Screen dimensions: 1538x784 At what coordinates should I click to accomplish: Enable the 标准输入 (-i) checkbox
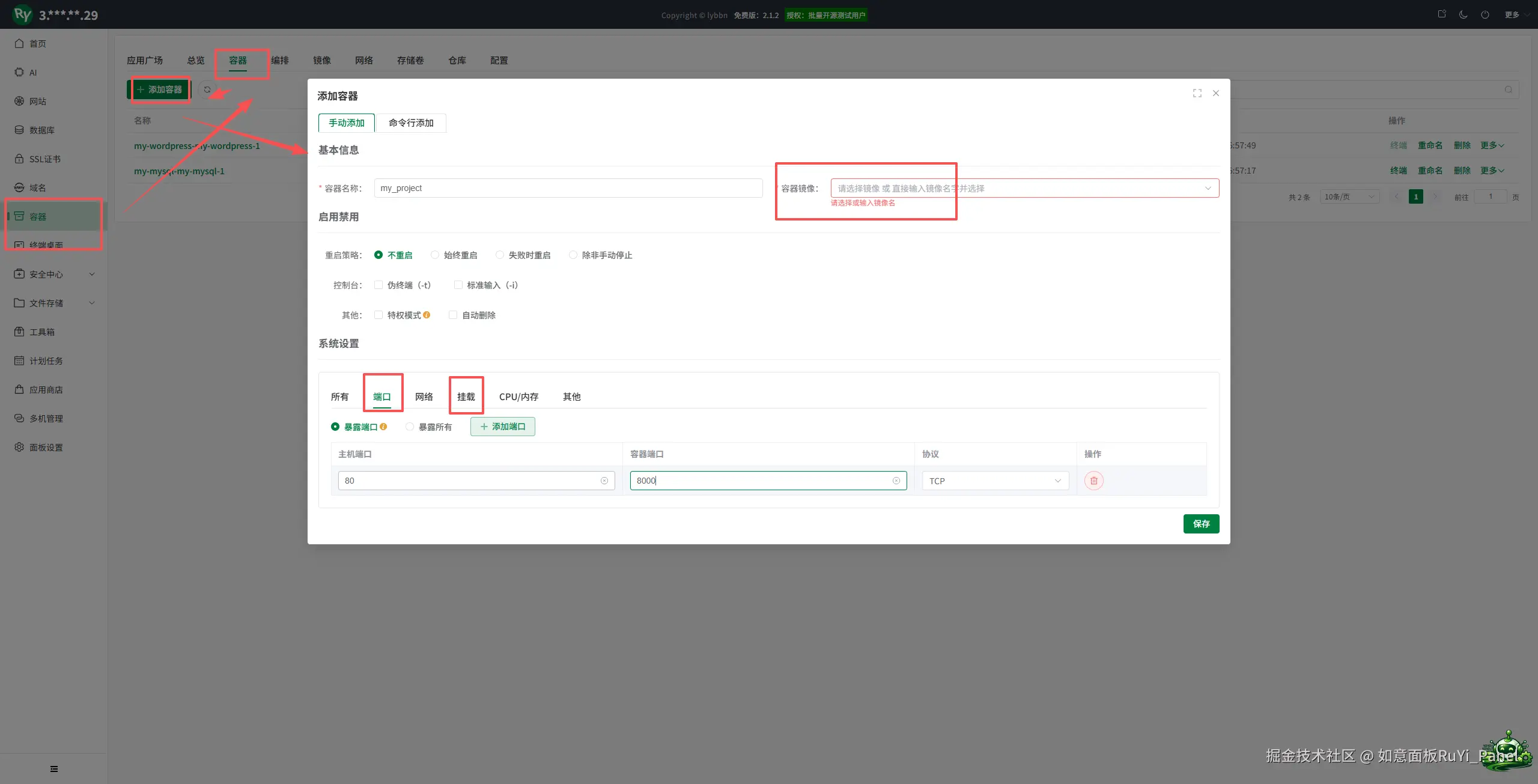(458, 285)
